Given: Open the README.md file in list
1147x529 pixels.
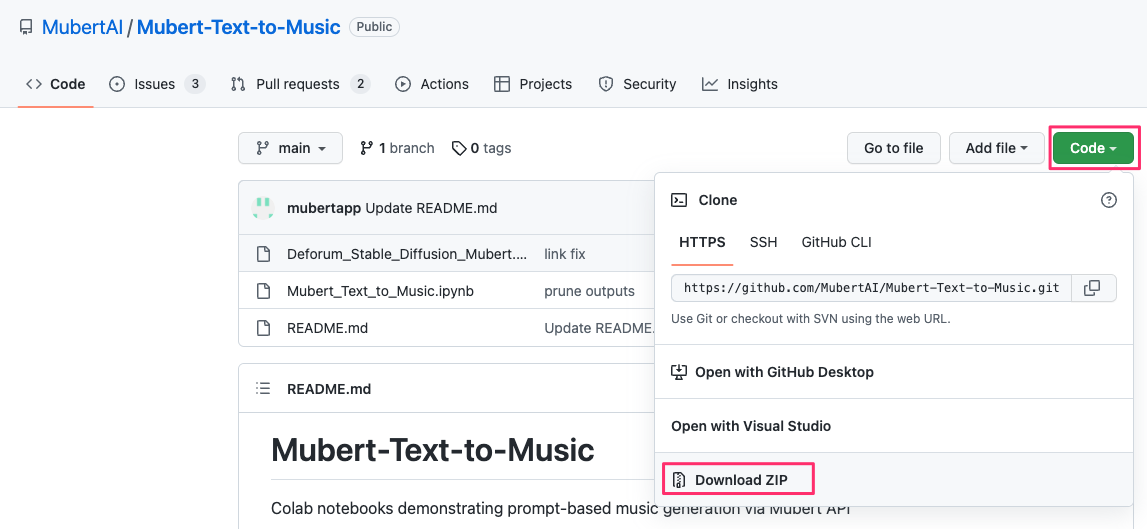Looking at the screenshot, I should pyautogui.click(x=327, y=329).
